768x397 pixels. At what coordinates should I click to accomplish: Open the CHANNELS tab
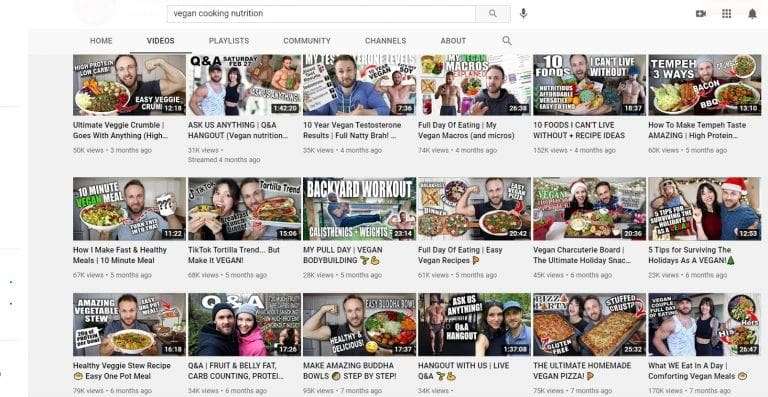(x=385, y=41)
